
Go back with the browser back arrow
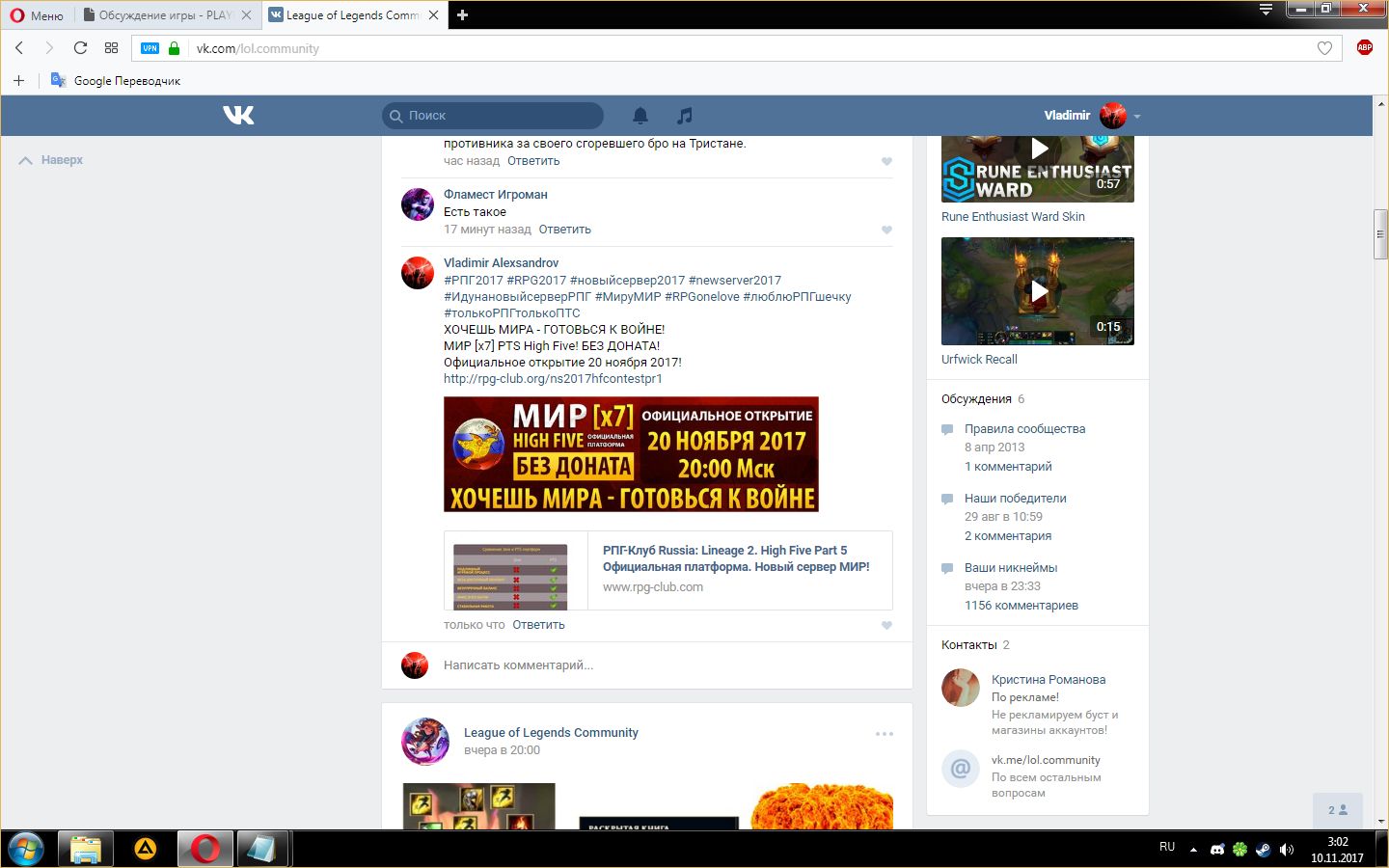coord(19,48)
